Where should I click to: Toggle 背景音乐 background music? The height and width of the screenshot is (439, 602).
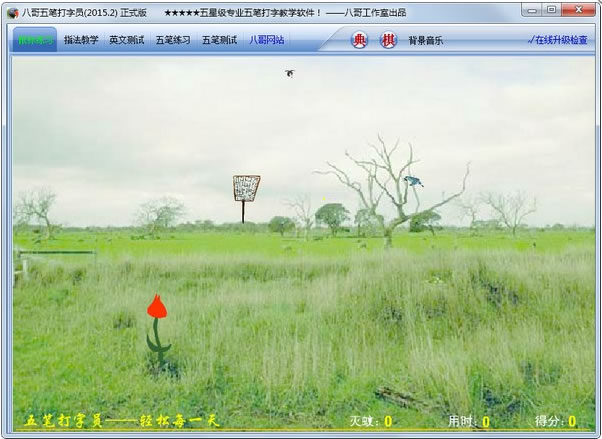(x=425, y=41)
